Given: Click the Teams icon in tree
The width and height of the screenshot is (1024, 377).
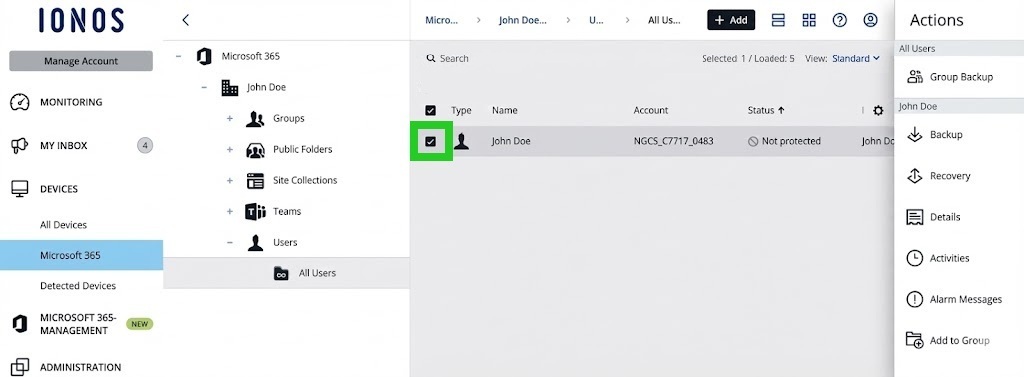Looking at the screenshot, I should tap(255, 212).
